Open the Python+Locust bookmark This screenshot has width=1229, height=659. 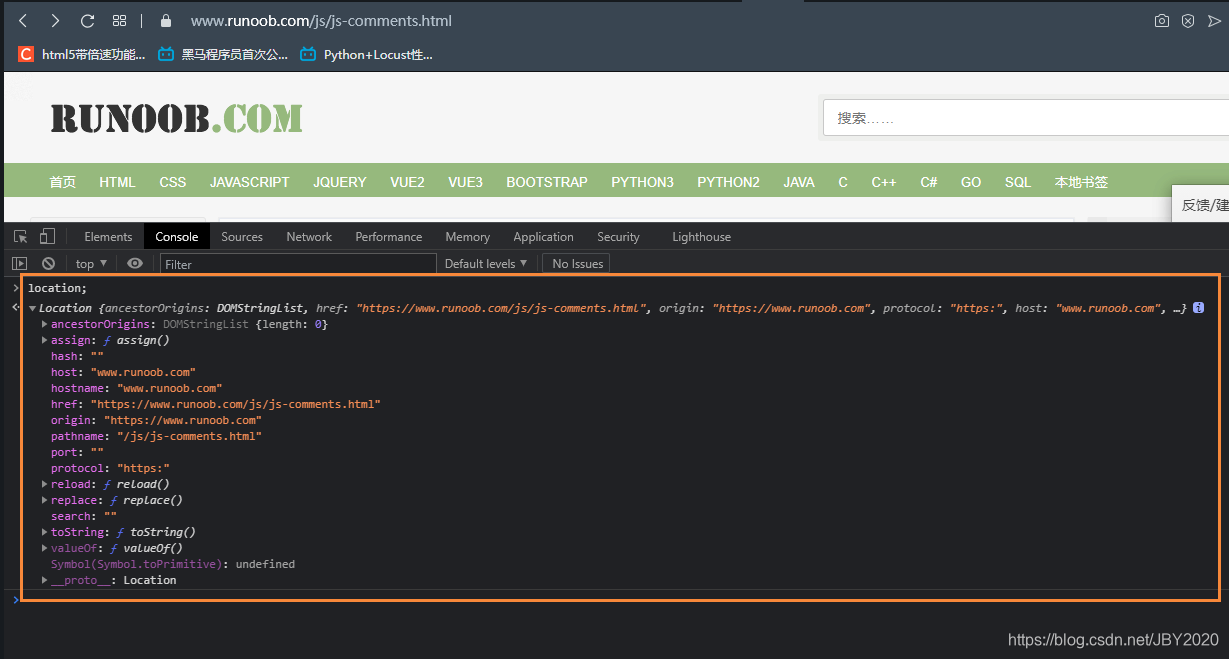367,54
